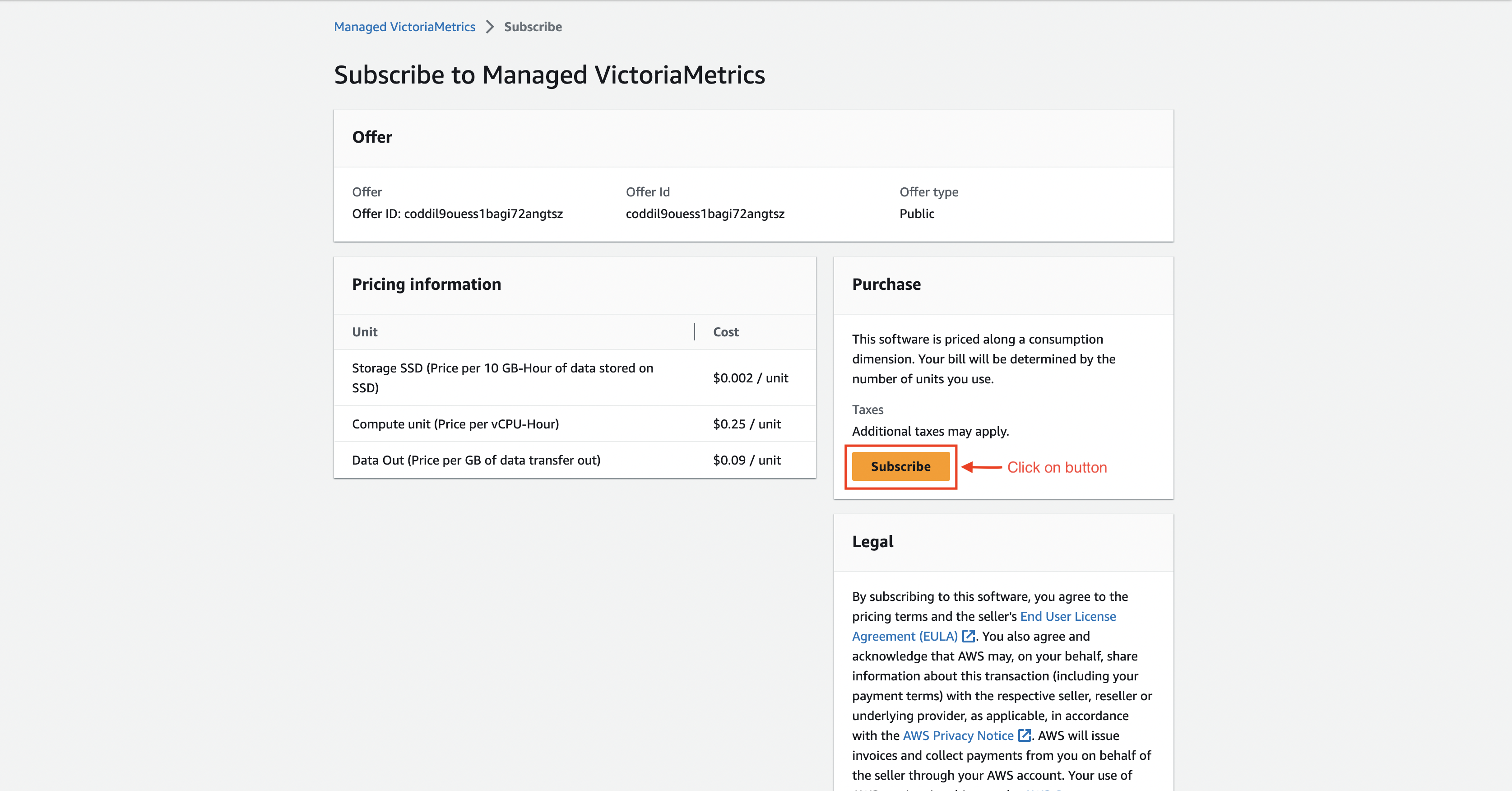Select the Cost column header
This screenshot has height=791, width=1512.
[726, 332]
